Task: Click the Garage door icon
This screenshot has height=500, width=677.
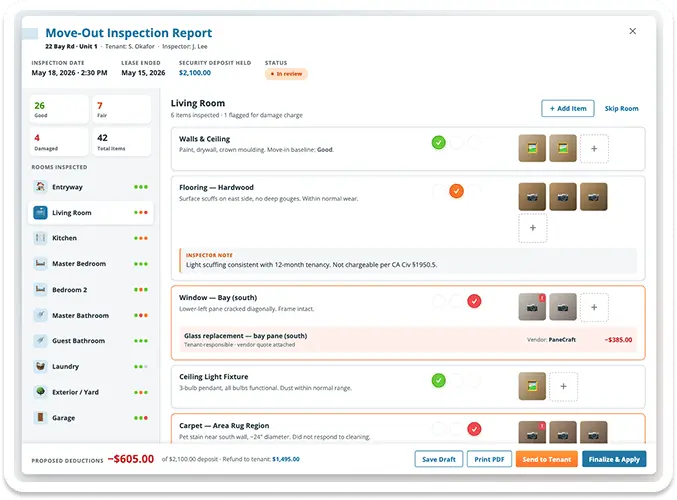Action: click(x=40, y=418)
